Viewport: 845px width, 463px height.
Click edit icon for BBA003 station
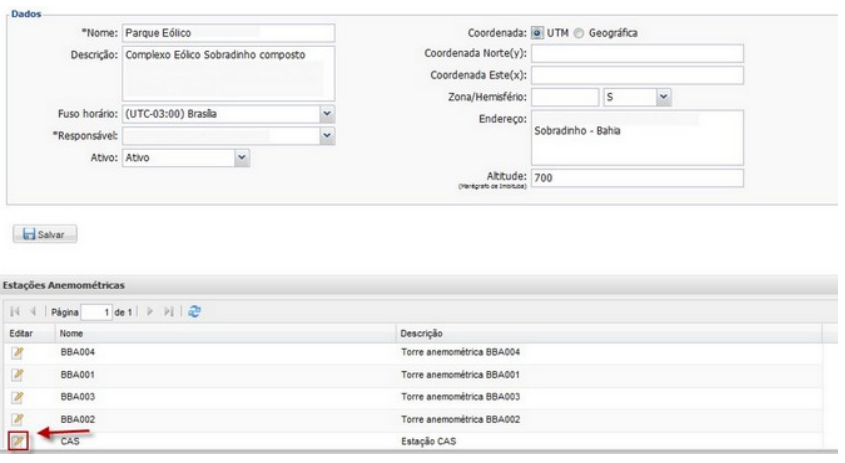coord(20,394)
